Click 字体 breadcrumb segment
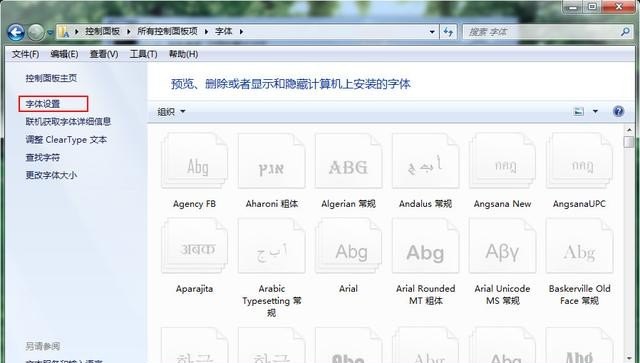 [224, 31]
